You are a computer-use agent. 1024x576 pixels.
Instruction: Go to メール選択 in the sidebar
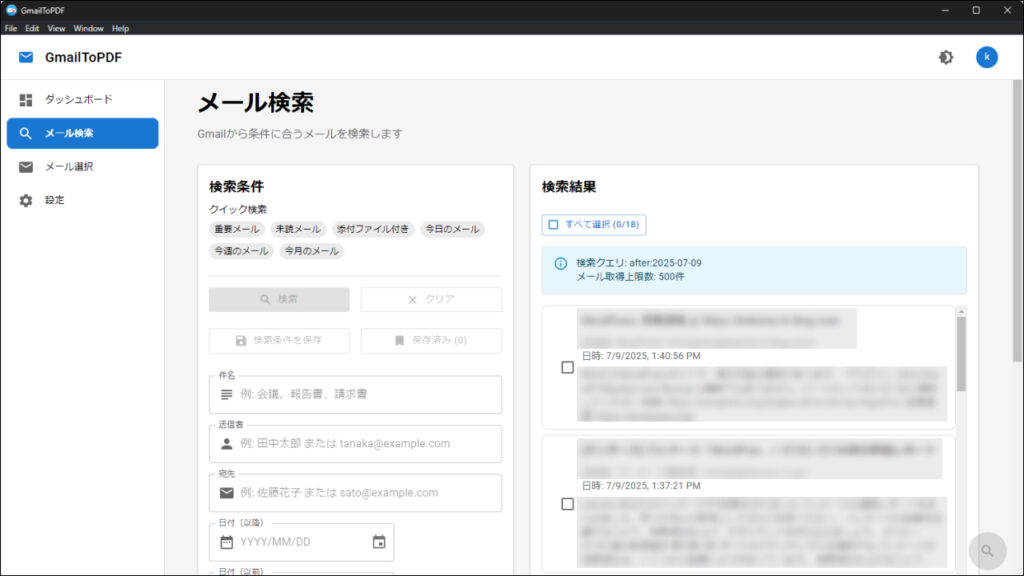pyautogui.click(x=83, y=167)
